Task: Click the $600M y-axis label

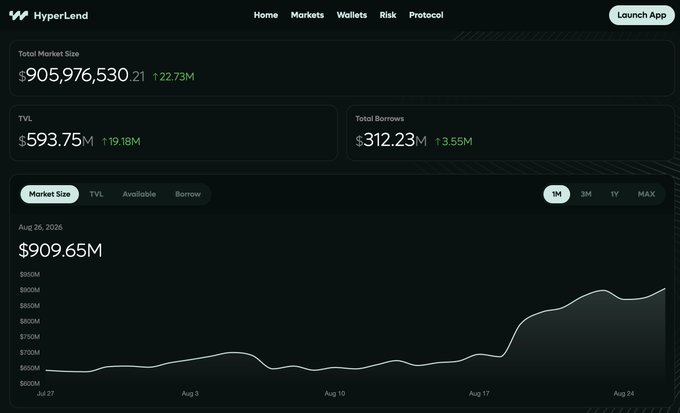Action: [29, 384]
